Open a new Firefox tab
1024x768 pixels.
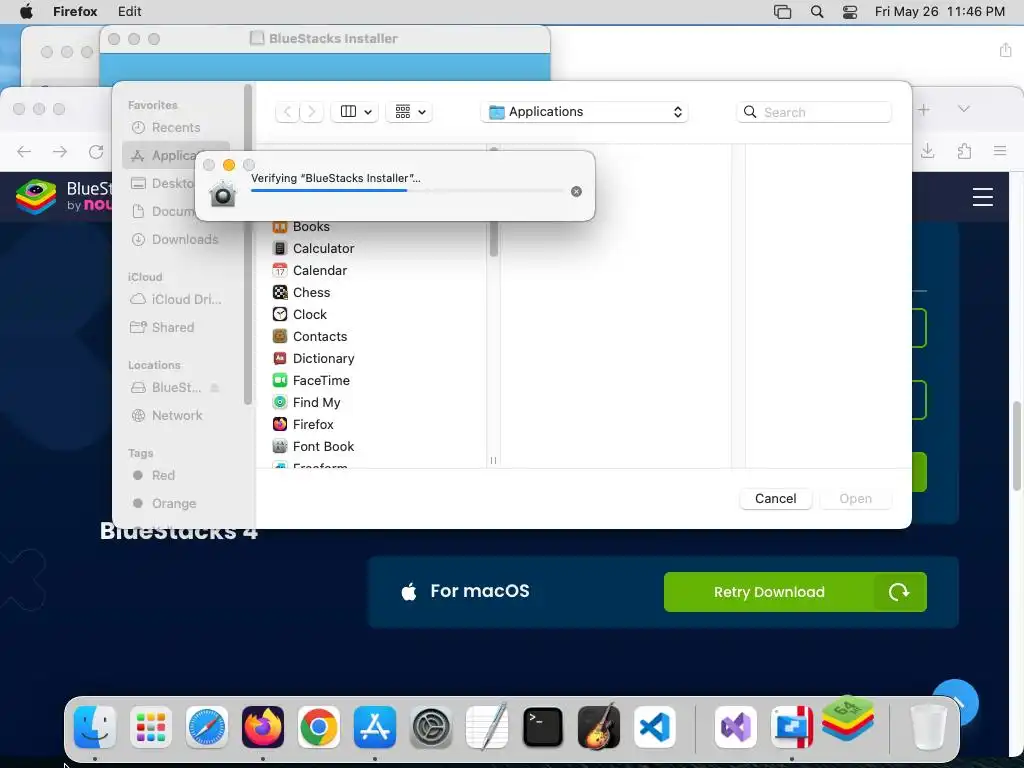coord(923,110)
